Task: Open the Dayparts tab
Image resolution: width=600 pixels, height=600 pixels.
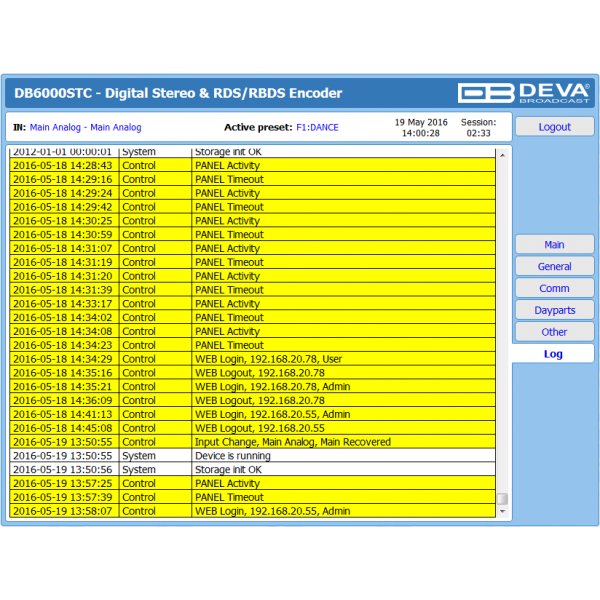Action: click(x=554, y=310)
